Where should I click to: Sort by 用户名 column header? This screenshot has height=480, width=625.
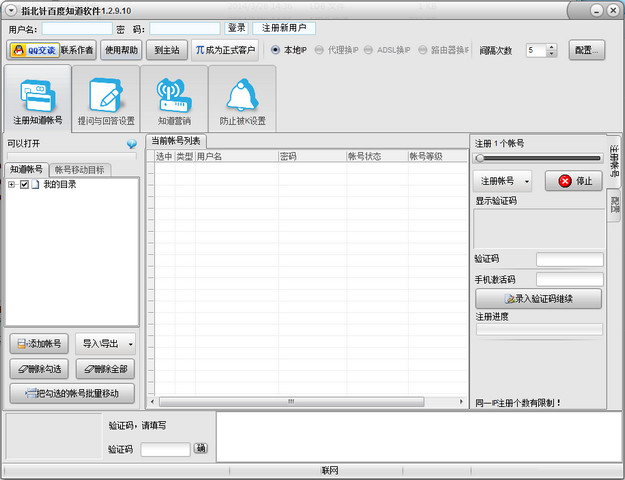click(237, 156)
